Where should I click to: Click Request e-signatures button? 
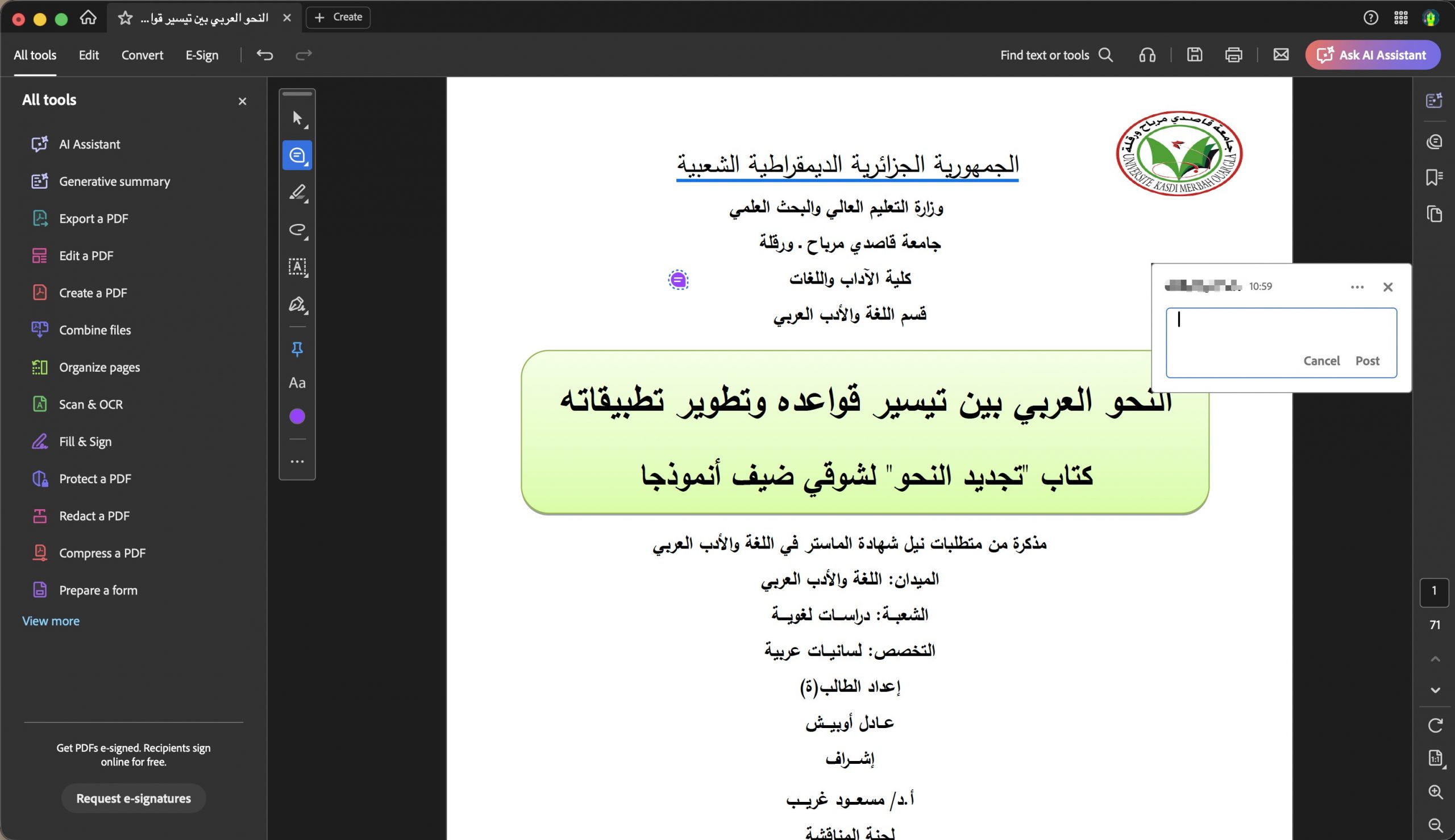click(x=133, y=798)
